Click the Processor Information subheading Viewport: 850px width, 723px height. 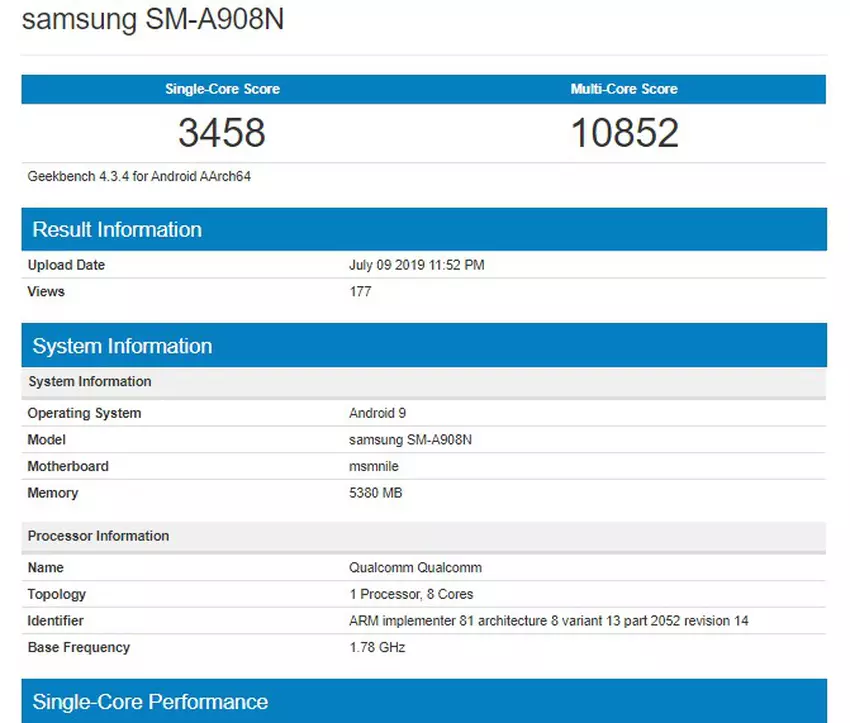point(98,536)
